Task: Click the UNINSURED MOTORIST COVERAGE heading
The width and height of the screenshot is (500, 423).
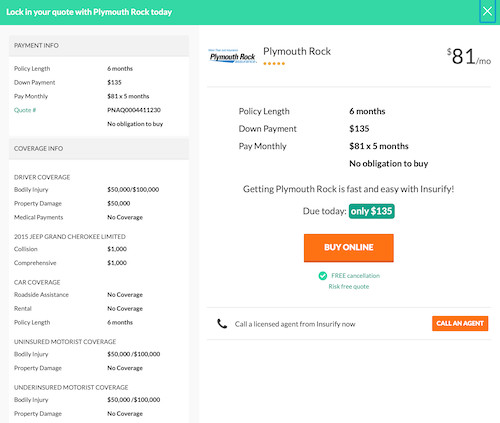Action: point(65,342)
